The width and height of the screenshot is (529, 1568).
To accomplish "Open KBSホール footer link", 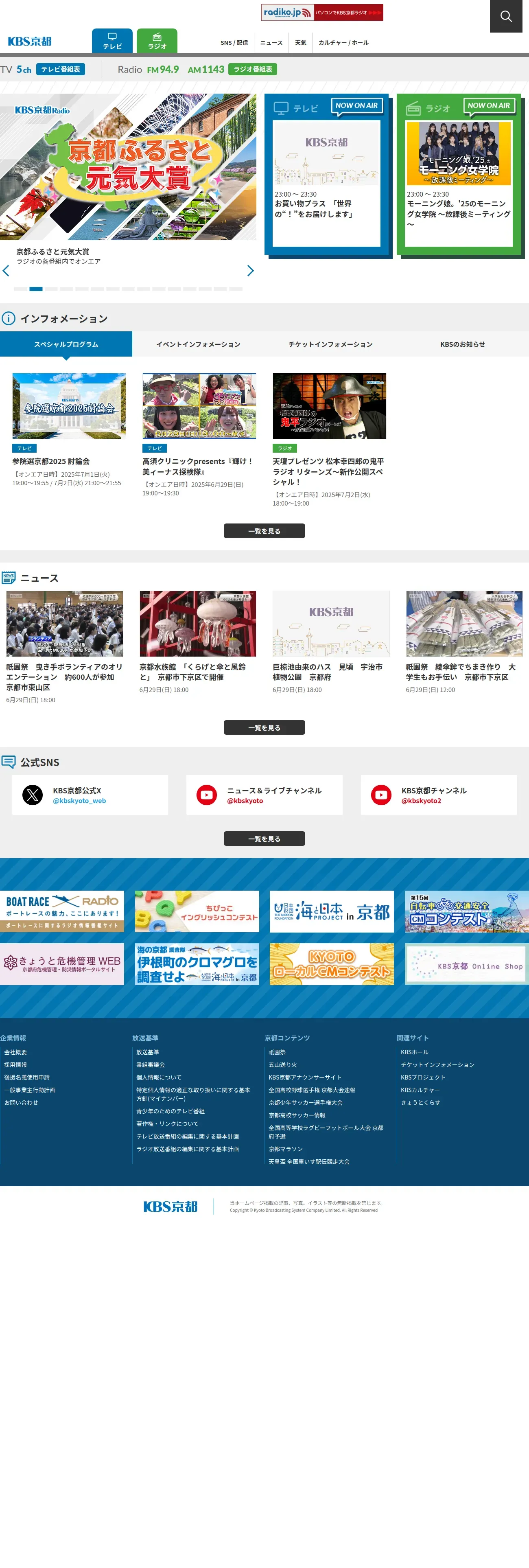I will click(x=415, y=1052).
